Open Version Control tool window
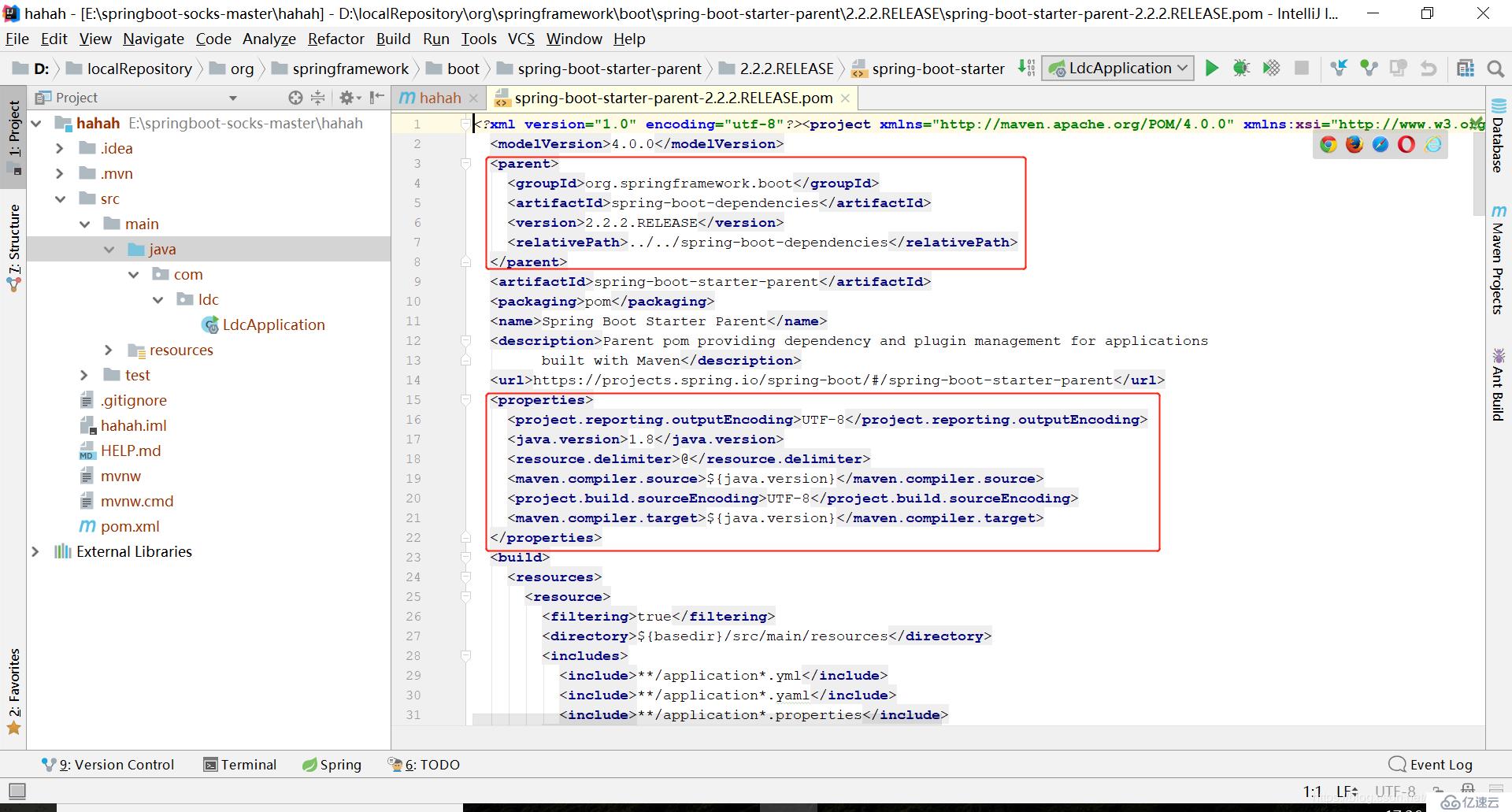This screenshot has height=812, width=1512. click(108, 765)
